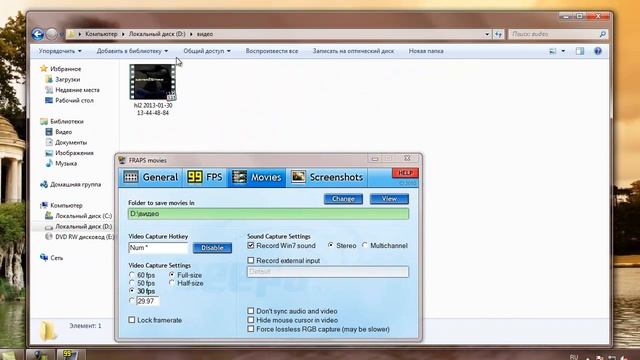Open DVD RW дисковод (E:) in sidebar
Viewport: 640px width, 360px height.
coord(80,237)
